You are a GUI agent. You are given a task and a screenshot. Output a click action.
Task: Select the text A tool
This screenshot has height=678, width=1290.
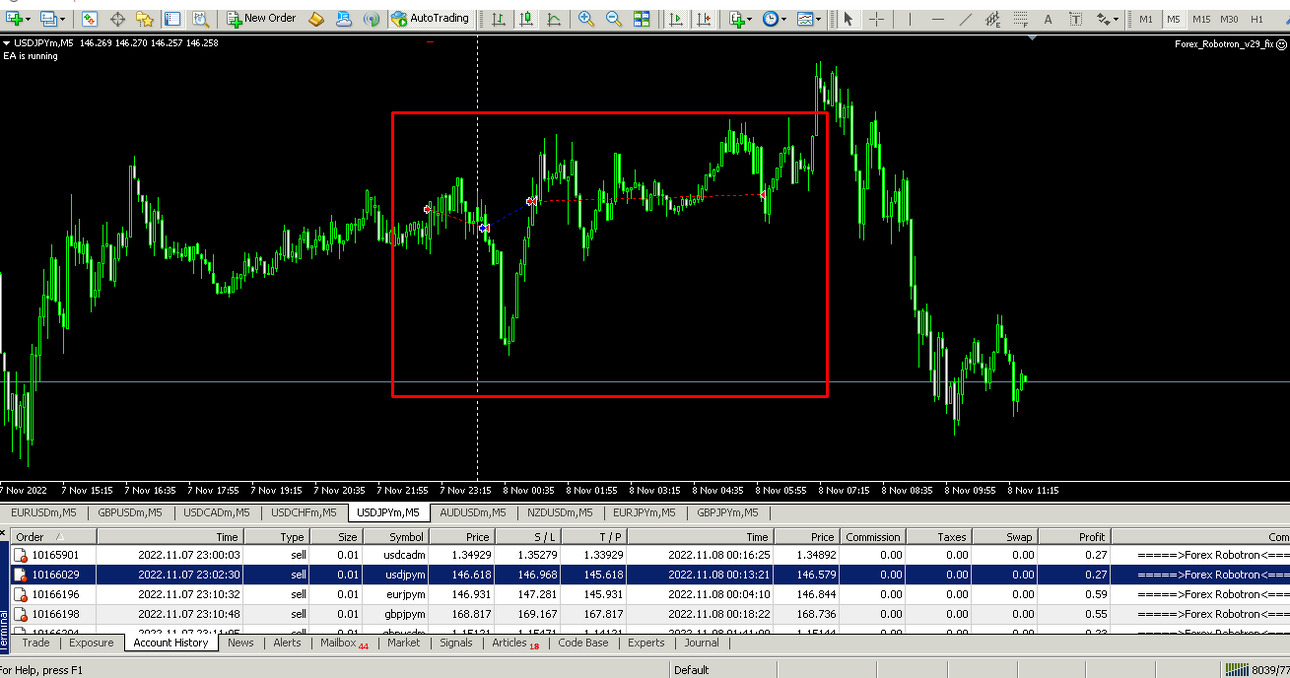click(x=1047, y=19)
